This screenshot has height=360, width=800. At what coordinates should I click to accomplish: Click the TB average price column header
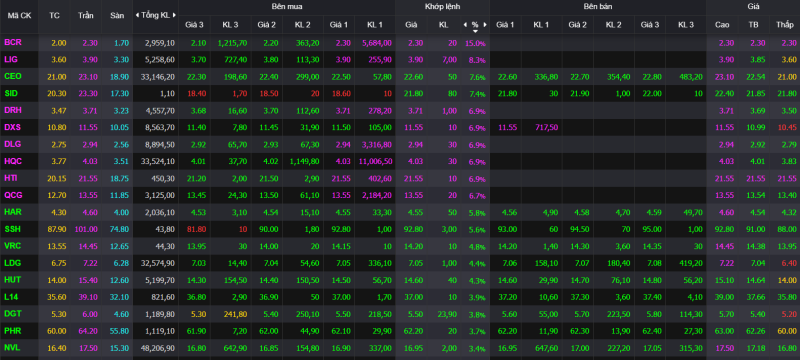point(754,24)
